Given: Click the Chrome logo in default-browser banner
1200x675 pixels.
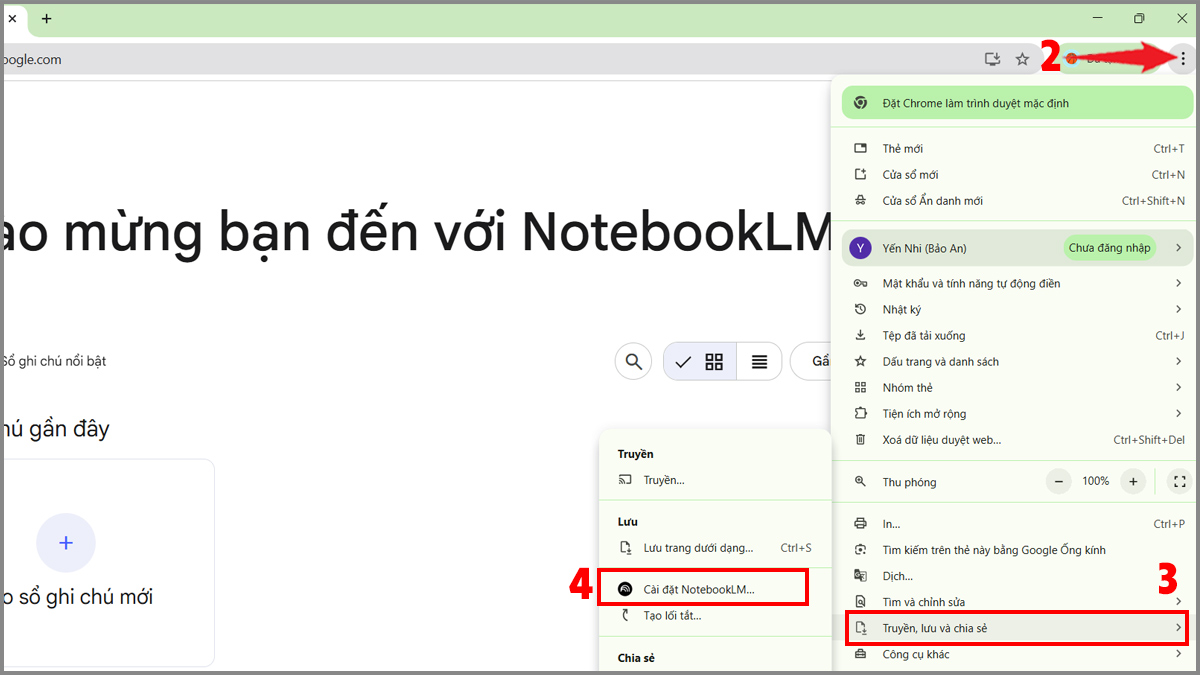Looking at the screenshot, I should pos(861,103).
